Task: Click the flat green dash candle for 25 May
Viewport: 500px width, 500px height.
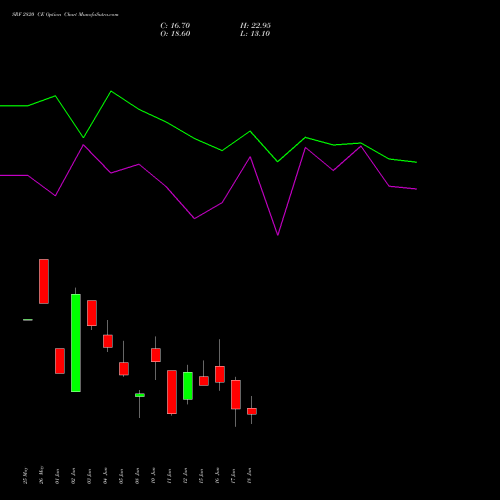Action: 28,320
